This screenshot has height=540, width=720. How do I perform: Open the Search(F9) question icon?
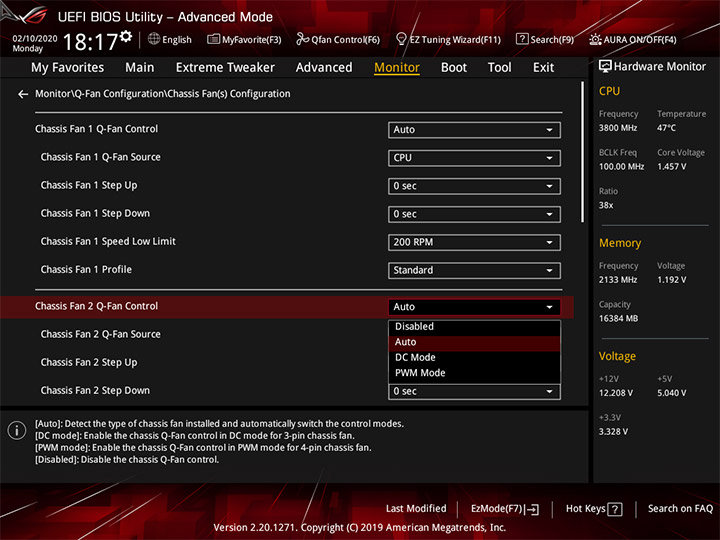click(x=522, y=39)
